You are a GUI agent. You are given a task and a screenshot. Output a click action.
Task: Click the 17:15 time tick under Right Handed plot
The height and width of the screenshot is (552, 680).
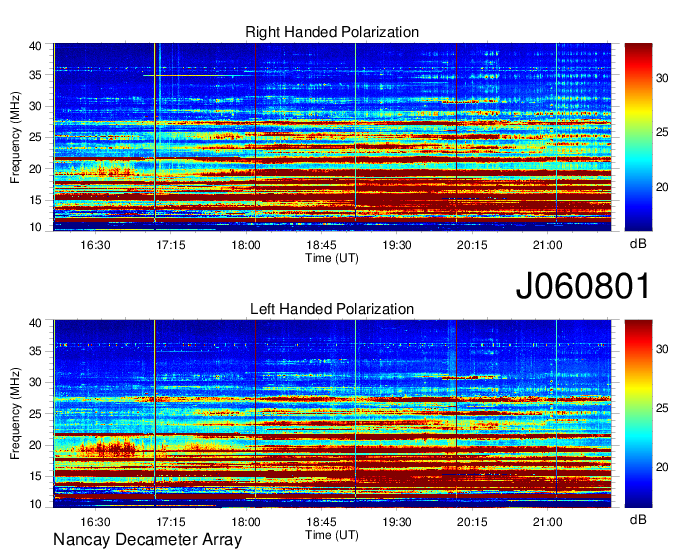[x=171, y=245]
